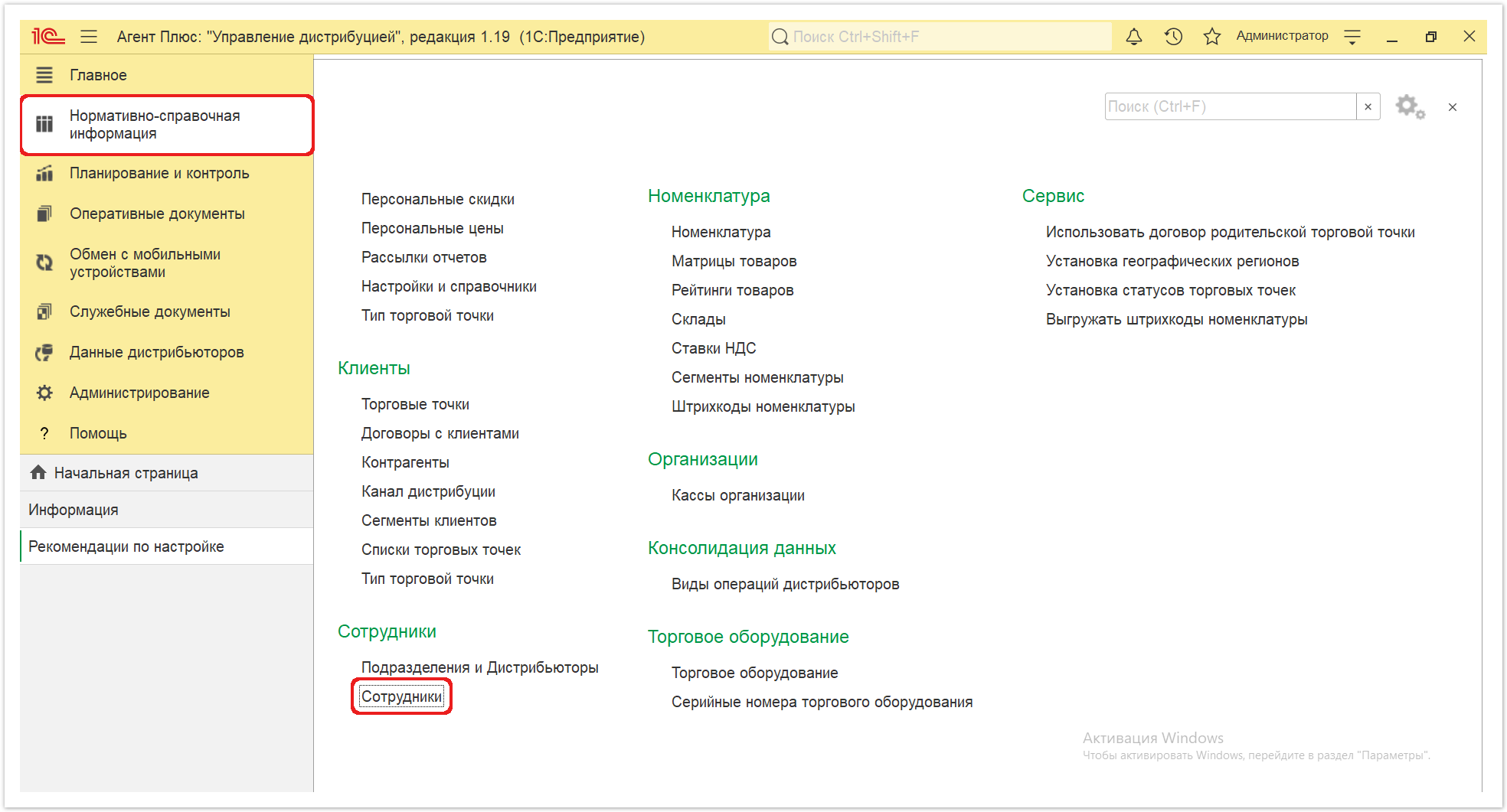Open history clock icon
The height and width of the screenshot is (812, 1507).
click(x=1173, y=36)
